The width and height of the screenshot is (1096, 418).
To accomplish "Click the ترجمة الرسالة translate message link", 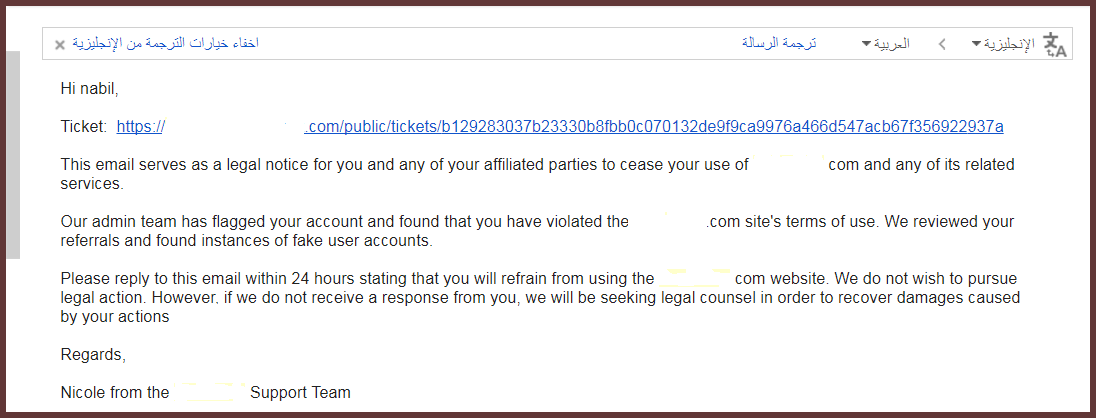I will coord(779,44).
